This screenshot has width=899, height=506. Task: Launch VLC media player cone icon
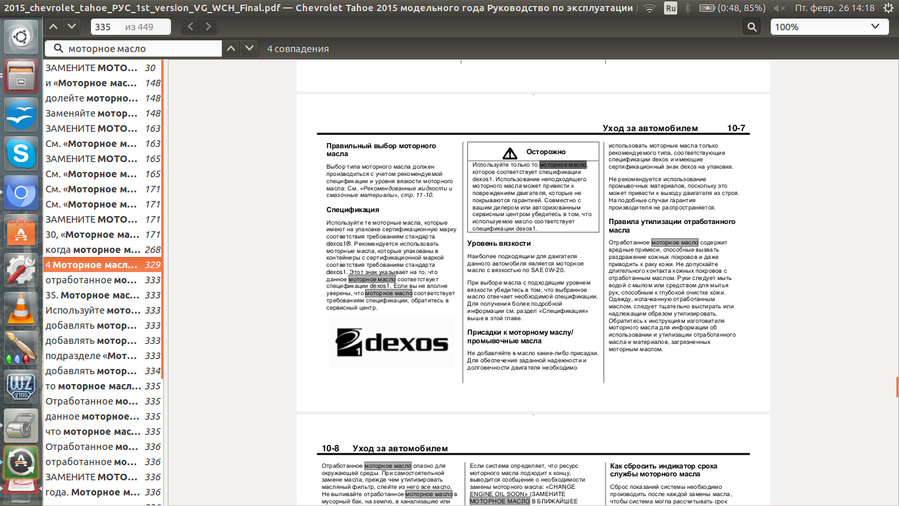point(21,309)
